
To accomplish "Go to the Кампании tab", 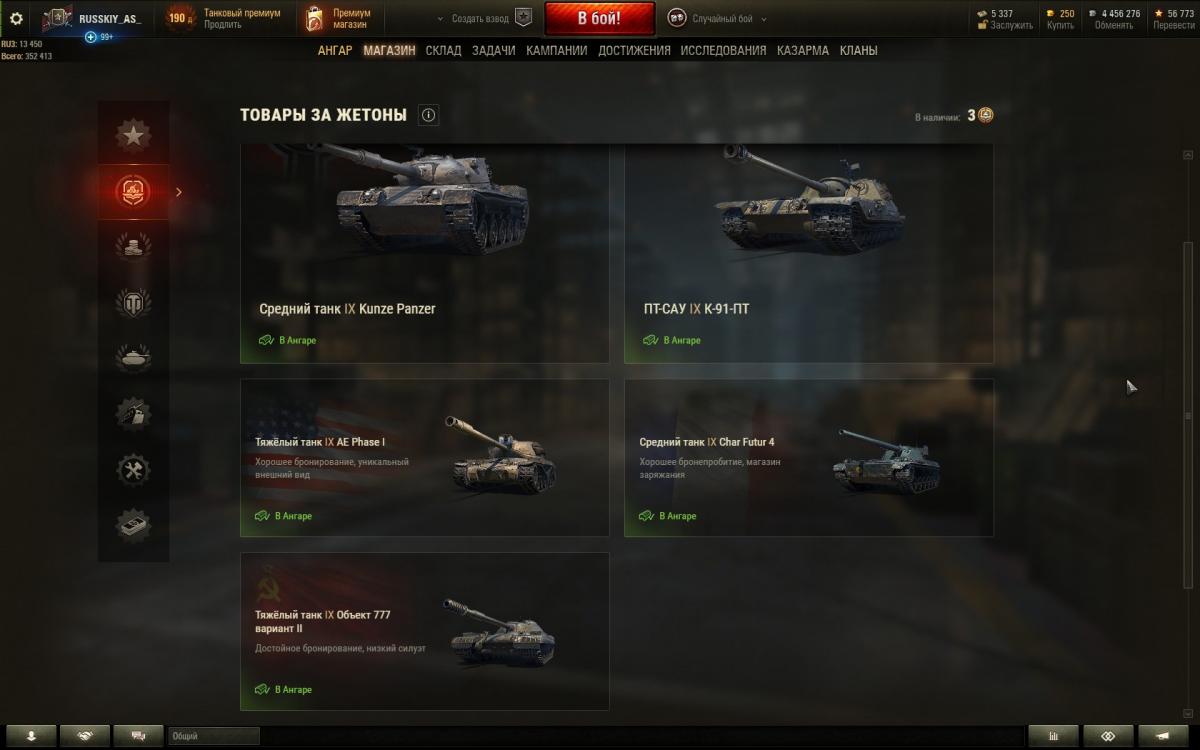I will [556, 50].
